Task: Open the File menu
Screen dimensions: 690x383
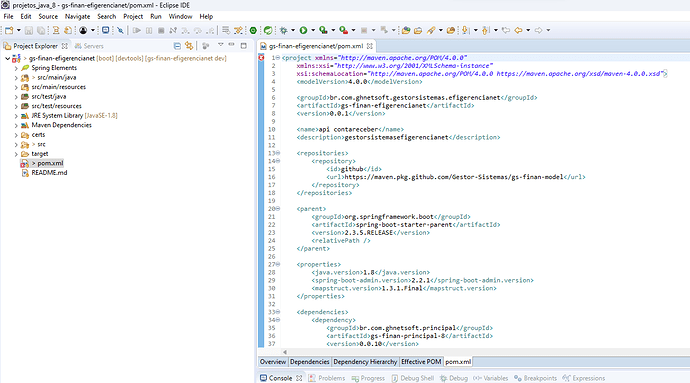Action: 8,16
